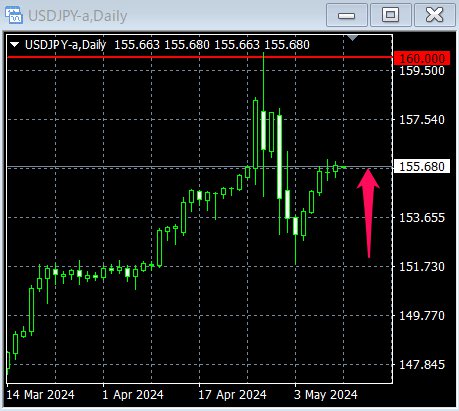459x411 pixels.
Task: Expand the chart dropdown triangle beside USDJPY-a,Daily
Action: [x=15, y=44]
